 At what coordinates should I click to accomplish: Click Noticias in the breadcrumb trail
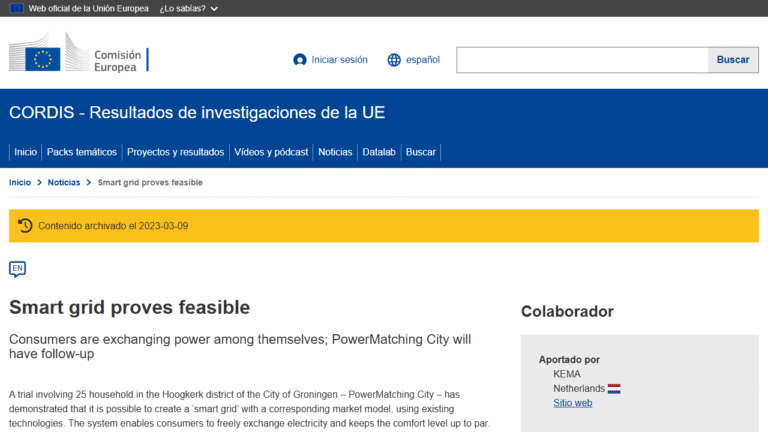point(64,183)
